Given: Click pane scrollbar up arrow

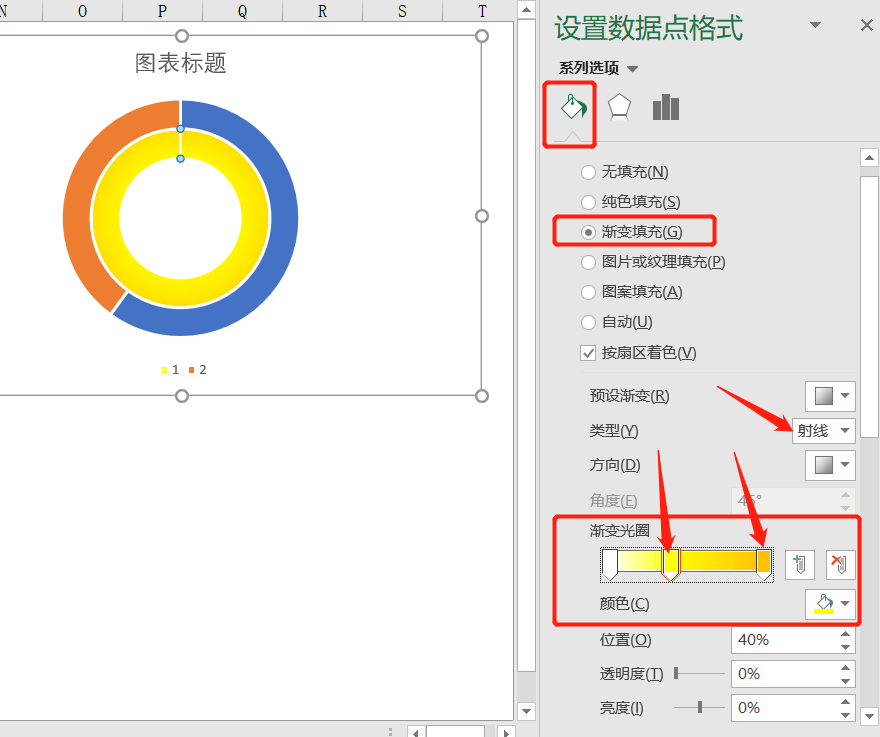Looking at the screenshot, I should [x=869, y=158].
